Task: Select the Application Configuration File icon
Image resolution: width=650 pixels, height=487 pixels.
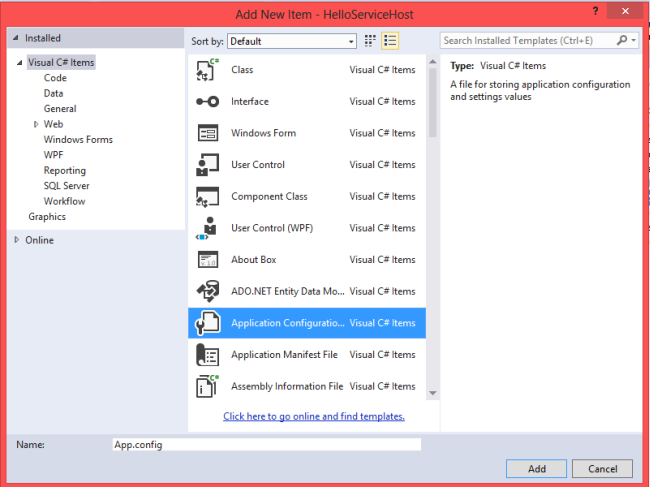Action: pos(207,323)
